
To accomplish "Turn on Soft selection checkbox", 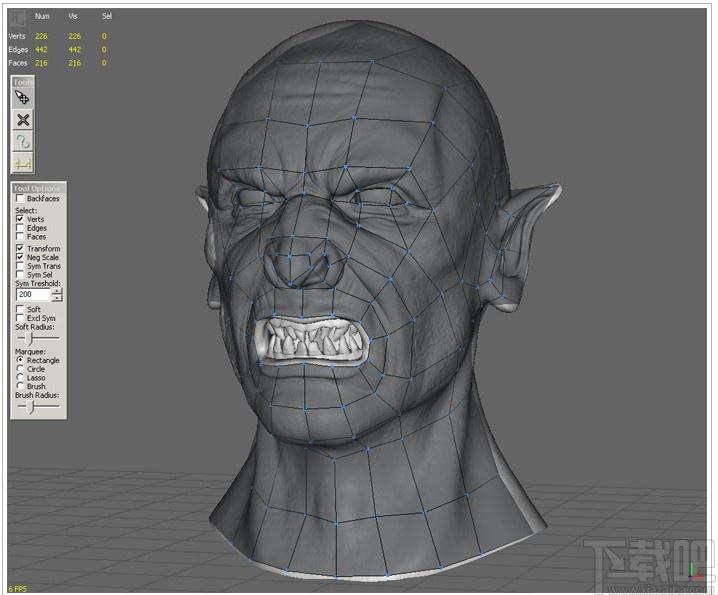I will tap(20, 309).
